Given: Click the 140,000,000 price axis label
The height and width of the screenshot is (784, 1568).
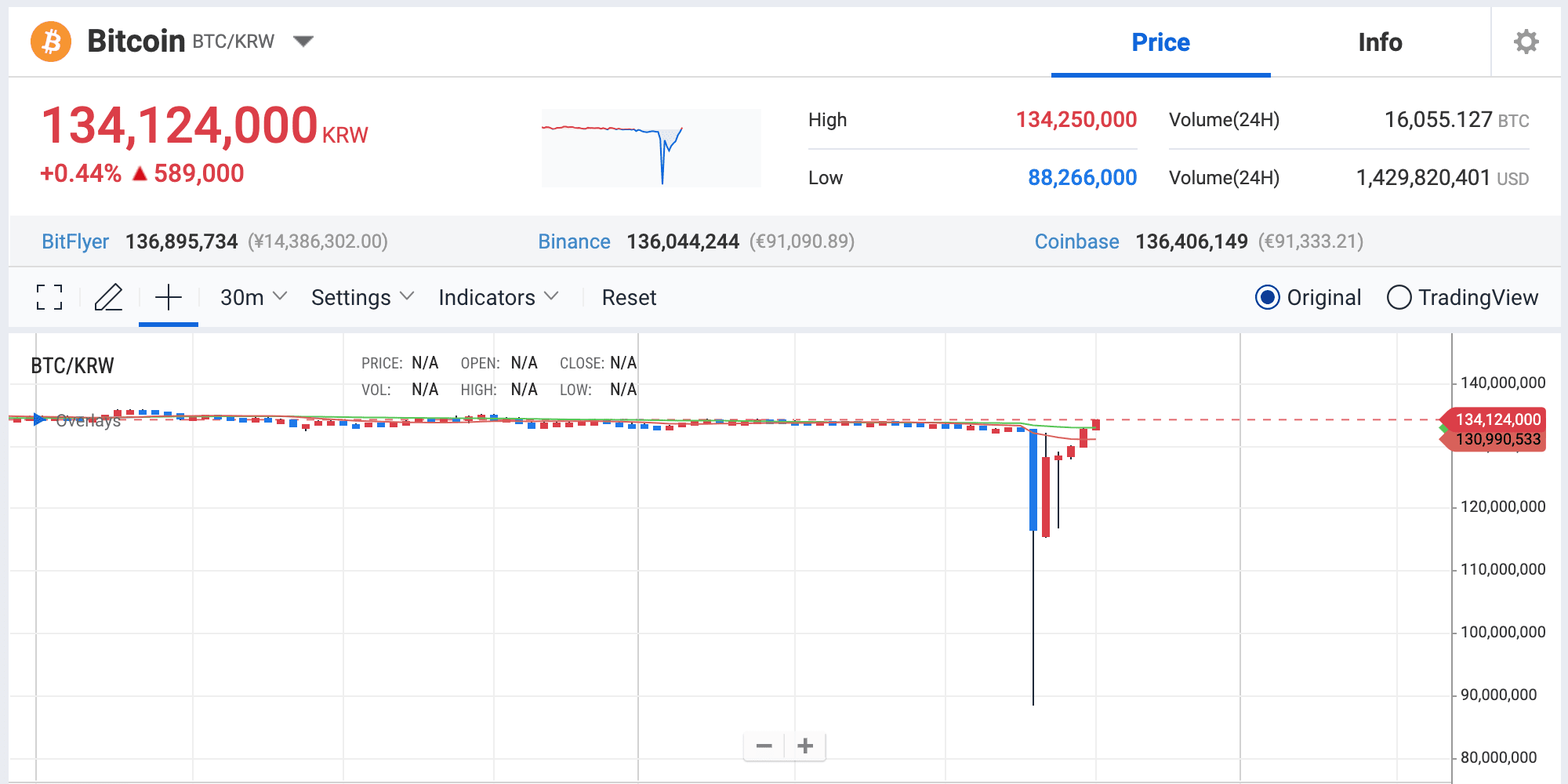Looking at the screenshot, I should click(x=1502, y=383).
